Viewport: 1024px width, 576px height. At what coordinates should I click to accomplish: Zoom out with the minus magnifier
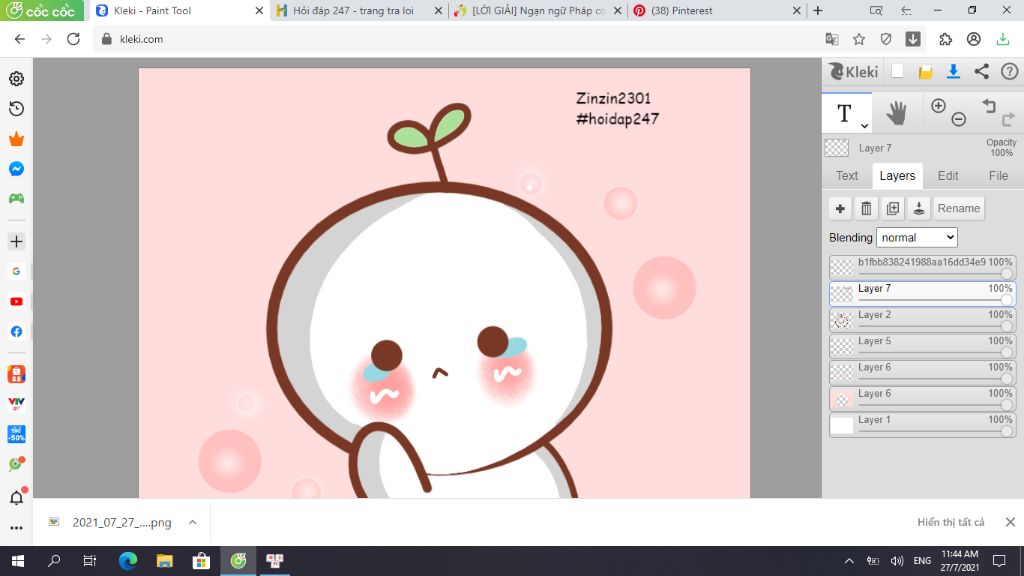pyautogui.click(x=958, y=119)
